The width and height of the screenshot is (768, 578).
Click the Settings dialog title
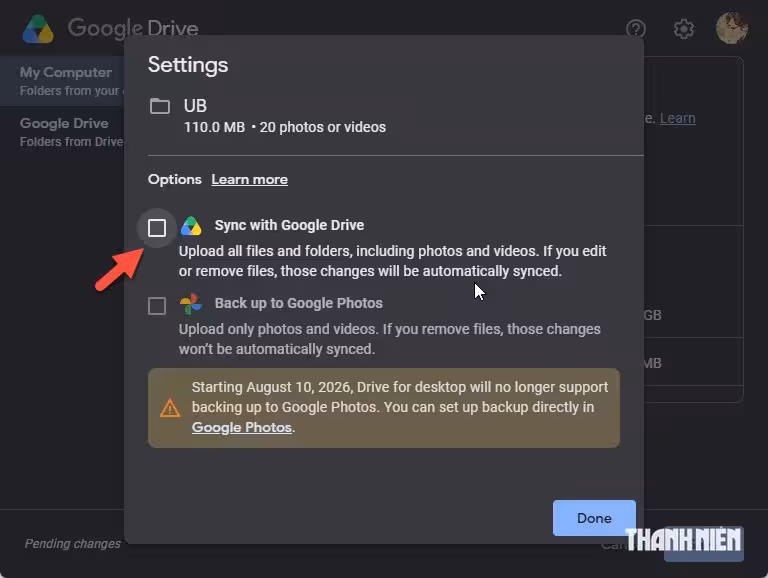click(x=188, y=65)
